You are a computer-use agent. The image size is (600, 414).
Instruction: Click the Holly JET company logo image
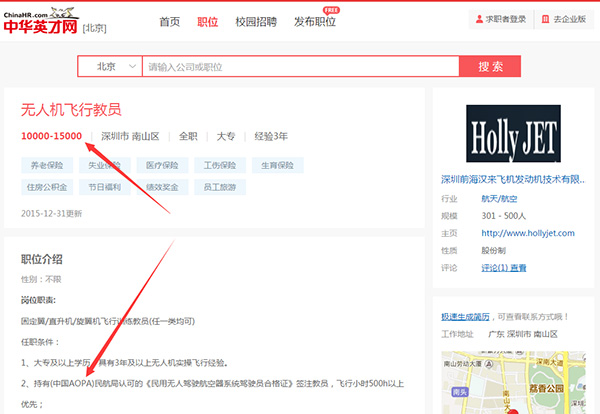(x=513, y=134)
